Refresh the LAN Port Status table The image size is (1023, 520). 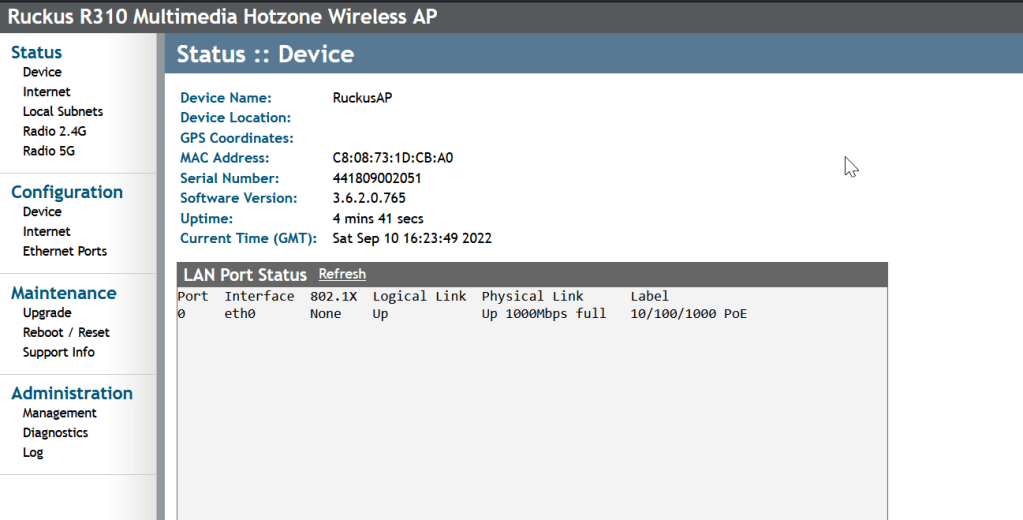[x=342, y=274]
